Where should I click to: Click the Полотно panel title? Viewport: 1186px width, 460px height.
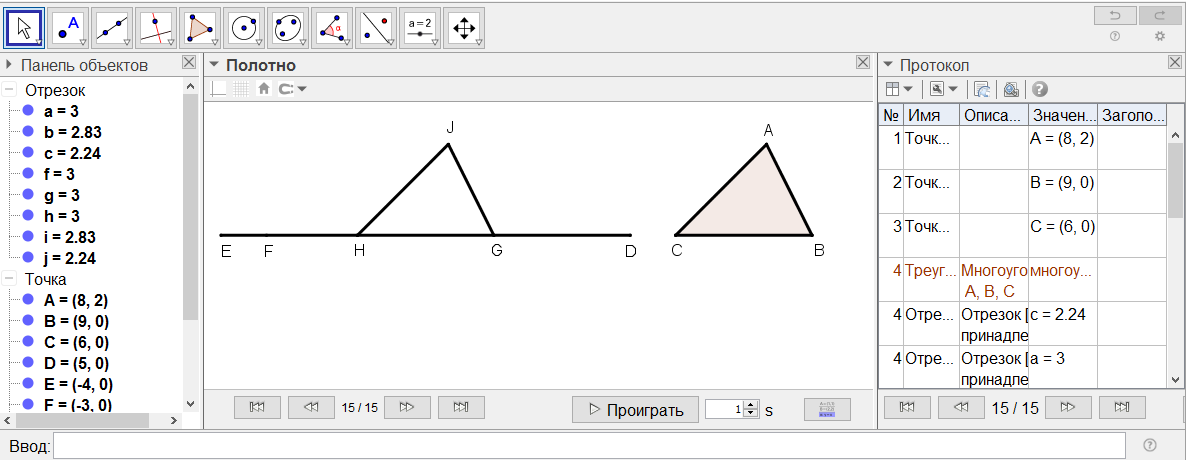tap(260, 65)
